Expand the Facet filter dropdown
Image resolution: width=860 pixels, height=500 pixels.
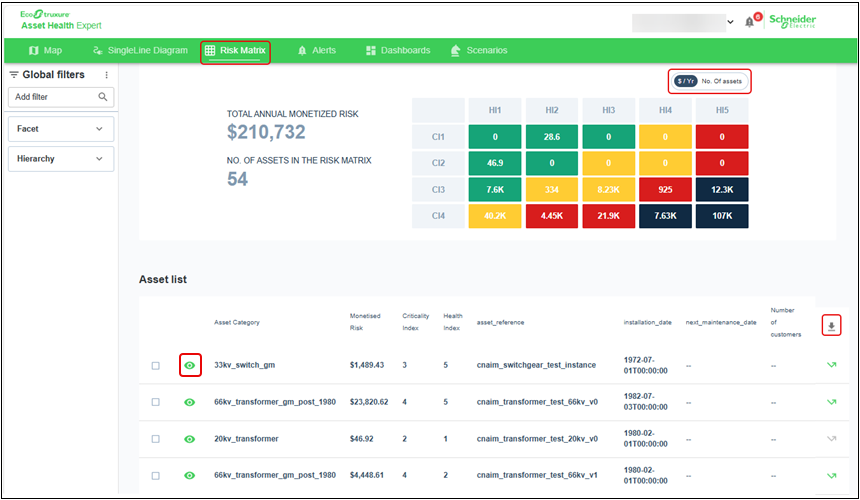[60, 129]
